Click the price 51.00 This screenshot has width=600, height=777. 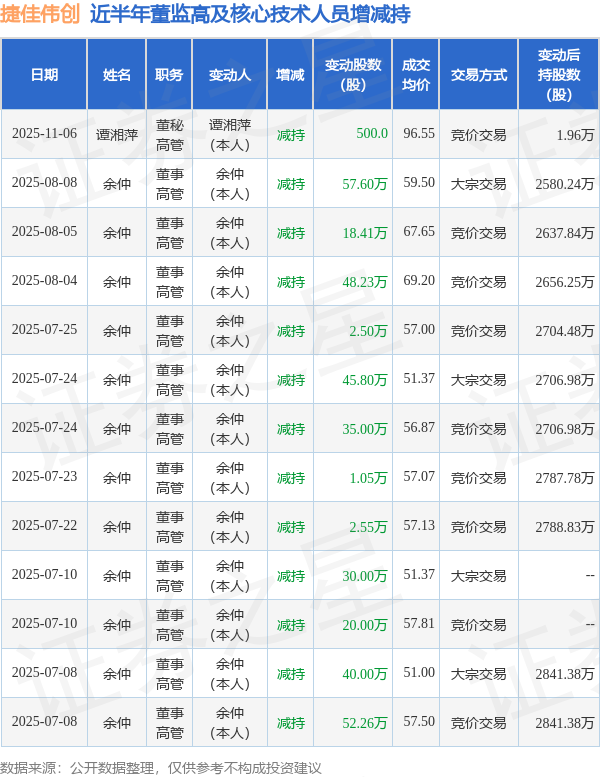[x=419, y=672]
